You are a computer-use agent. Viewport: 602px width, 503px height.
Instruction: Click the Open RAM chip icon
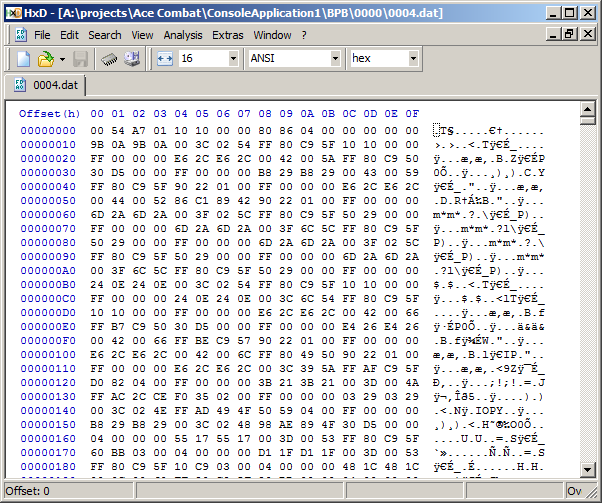(109, 59)
